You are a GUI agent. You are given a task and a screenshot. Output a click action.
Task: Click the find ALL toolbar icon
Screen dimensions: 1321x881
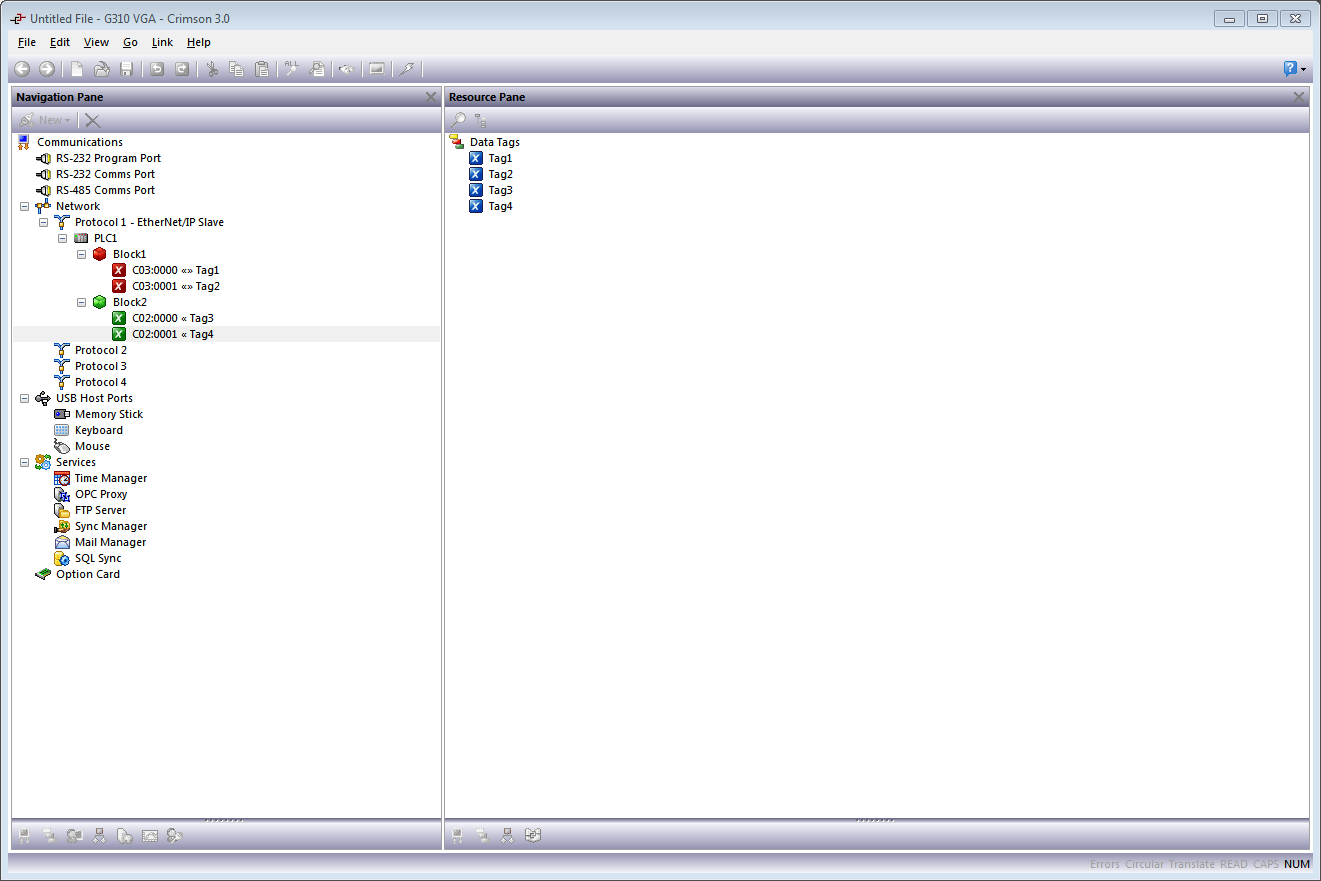coord(292,69)
